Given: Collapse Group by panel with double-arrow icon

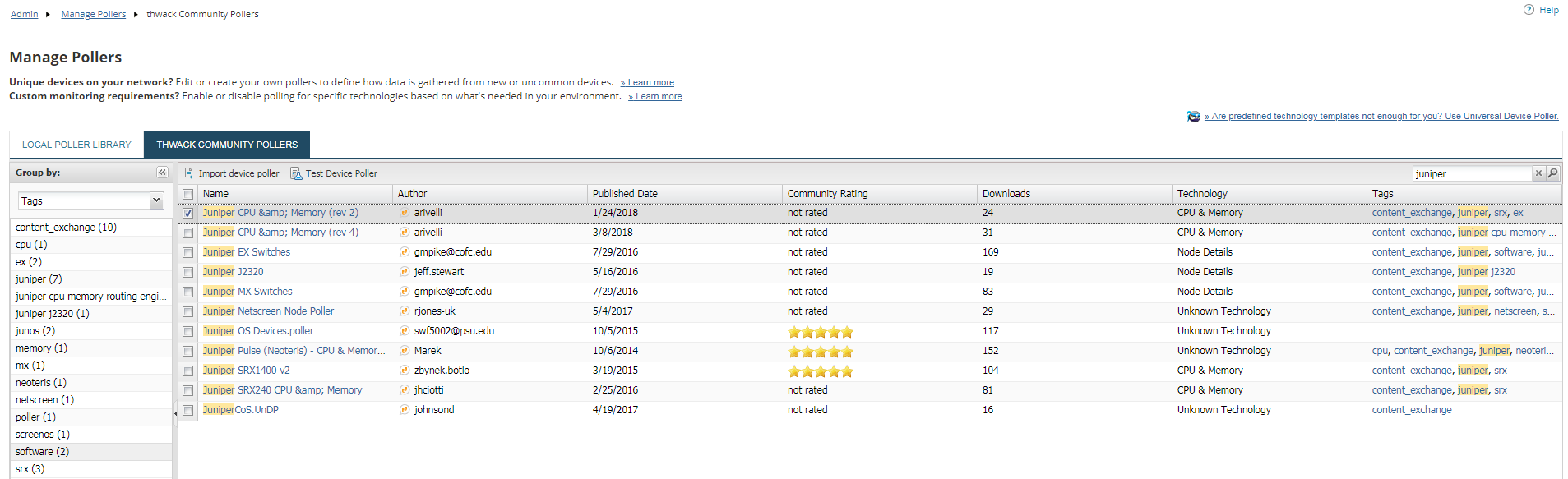Looking at the screenshot, I should click(162, 173).
